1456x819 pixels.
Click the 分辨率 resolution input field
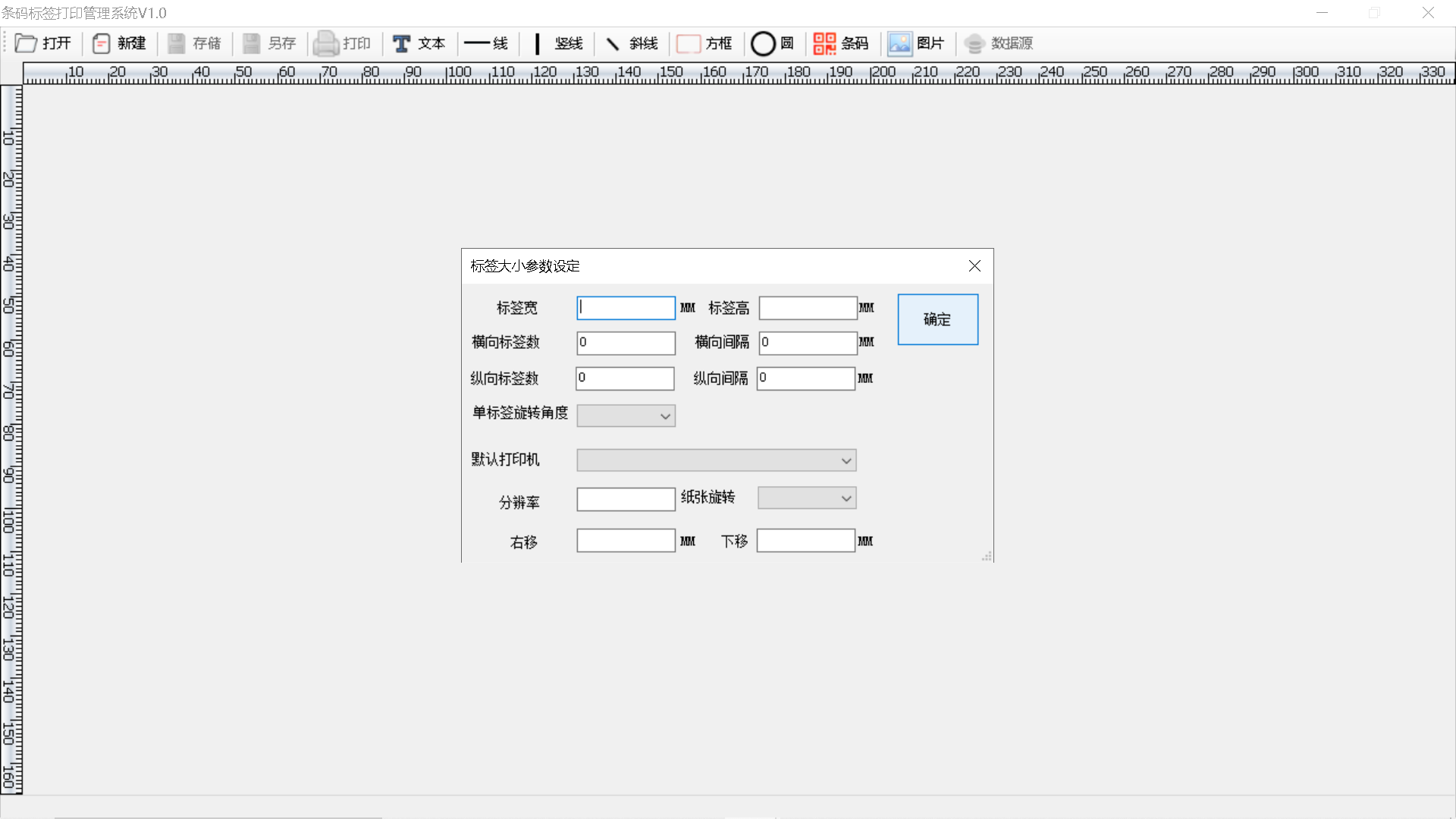click(626, 499)
